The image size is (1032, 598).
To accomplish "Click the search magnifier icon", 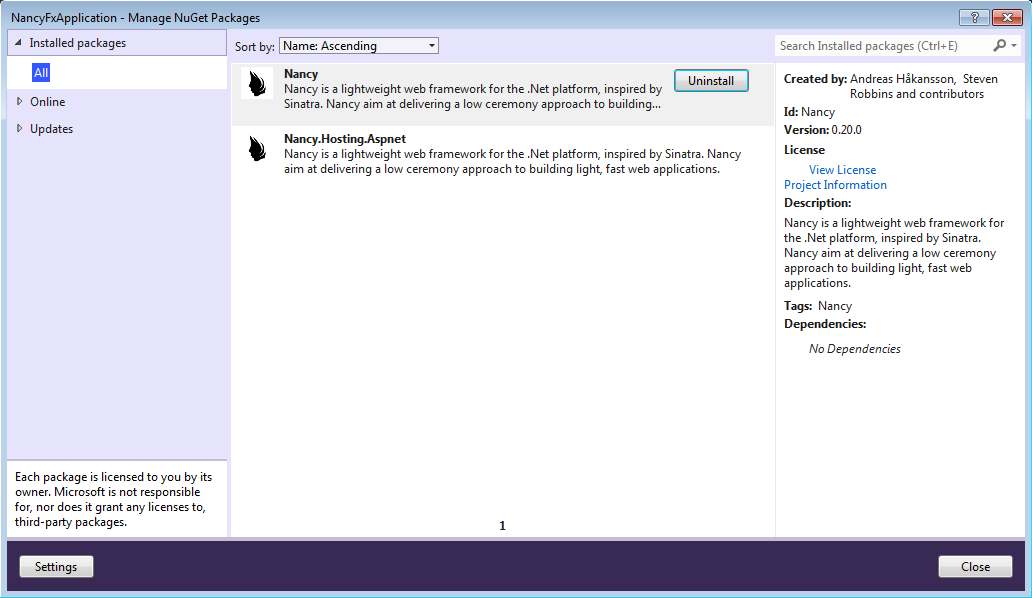I will 999,45.
